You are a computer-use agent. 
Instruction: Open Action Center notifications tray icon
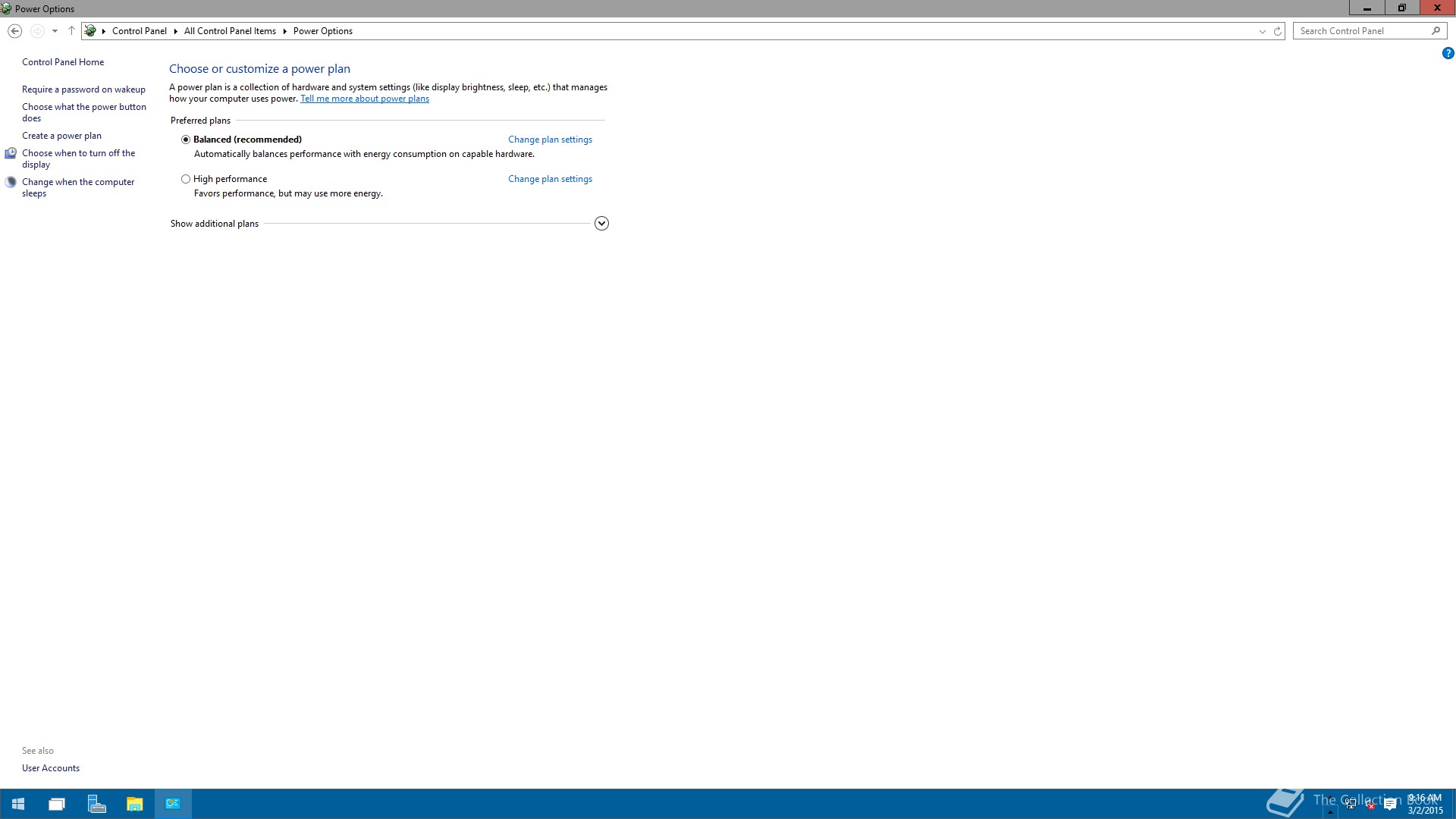click(1390, 805)
